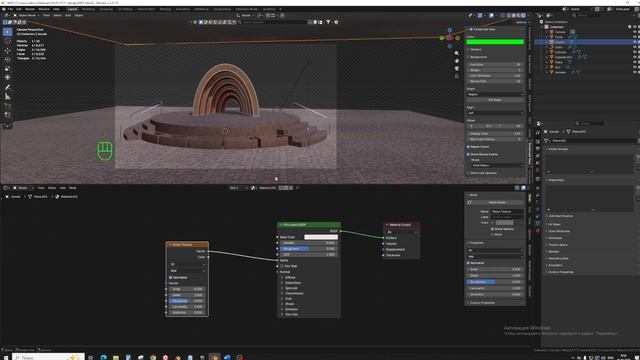Toggle camera view gizmo in viewport
Image resolution: width=640 pixels, height=360 pixels.
[456, 68]
